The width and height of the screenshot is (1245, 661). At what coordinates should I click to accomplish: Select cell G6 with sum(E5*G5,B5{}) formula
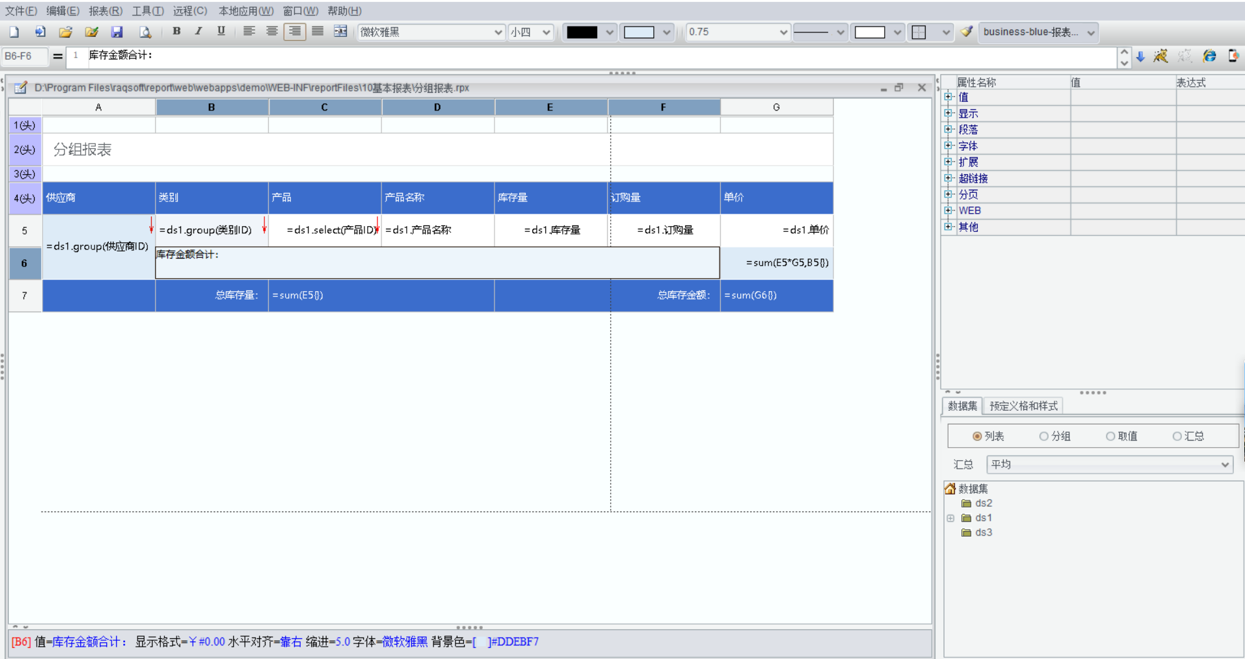[x=776, y=263]
